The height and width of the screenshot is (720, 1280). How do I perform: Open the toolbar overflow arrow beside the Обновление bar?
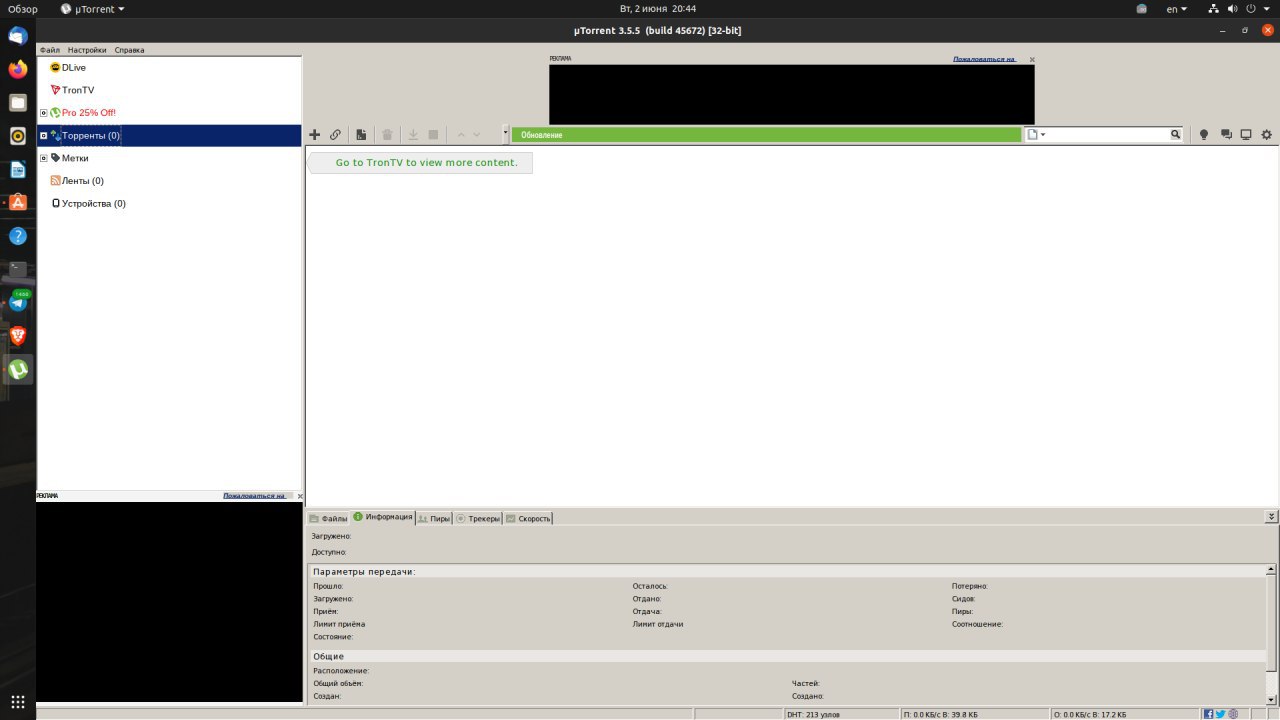tap(505, 132)
